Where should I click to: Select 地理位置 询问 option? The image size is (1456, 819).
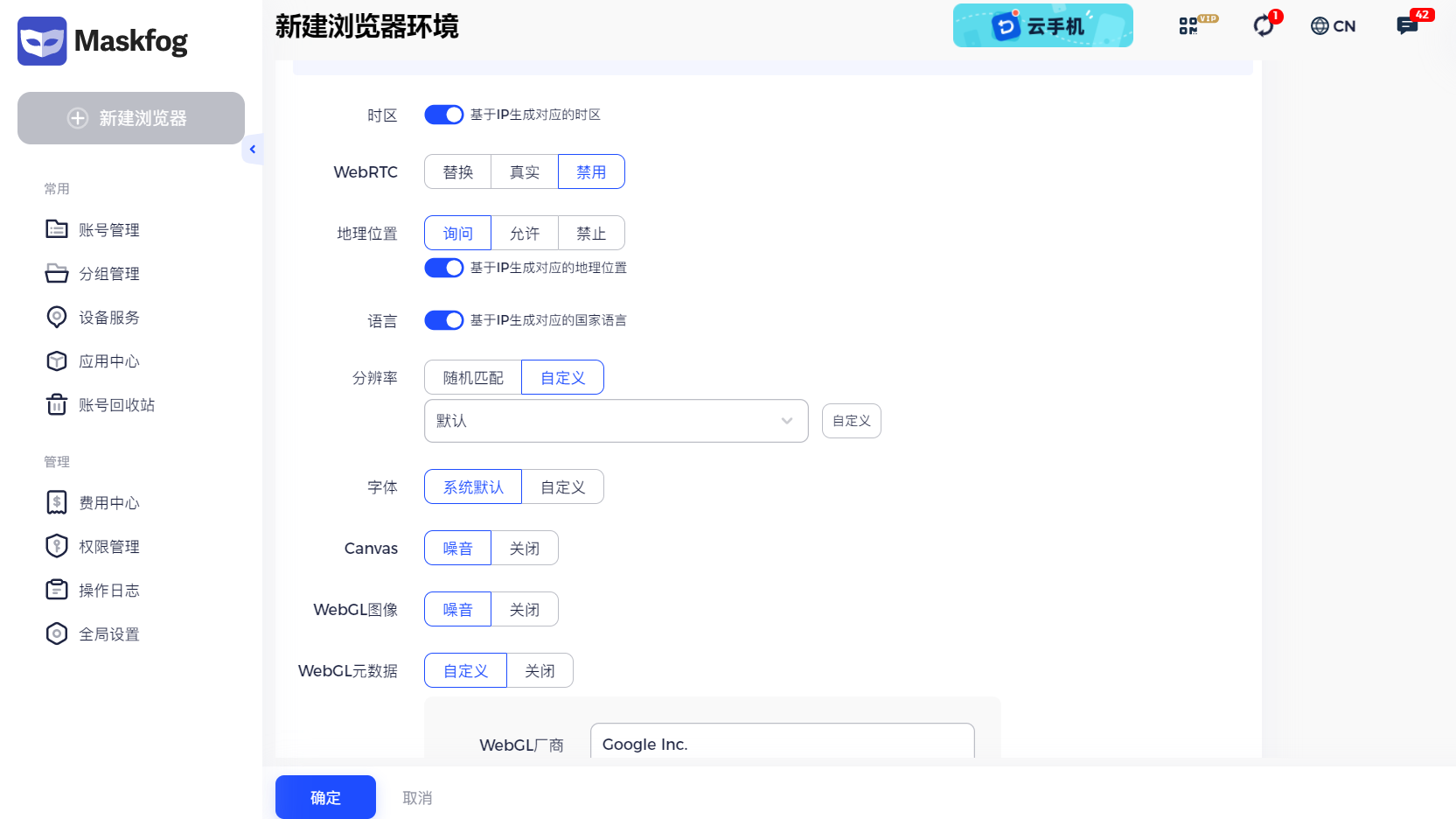click(458, 233)
